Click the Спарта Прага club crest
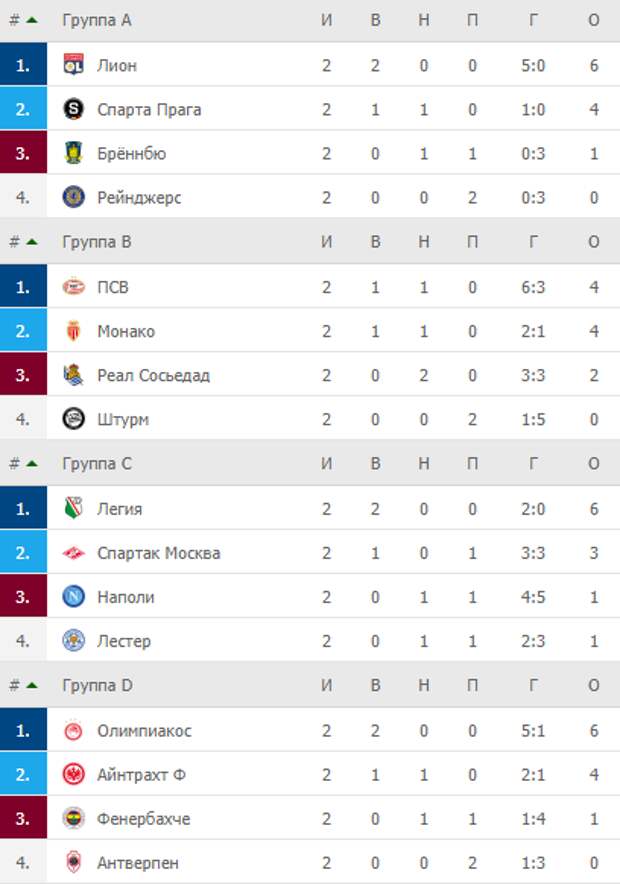620x884 pixels. pos(73,109)
